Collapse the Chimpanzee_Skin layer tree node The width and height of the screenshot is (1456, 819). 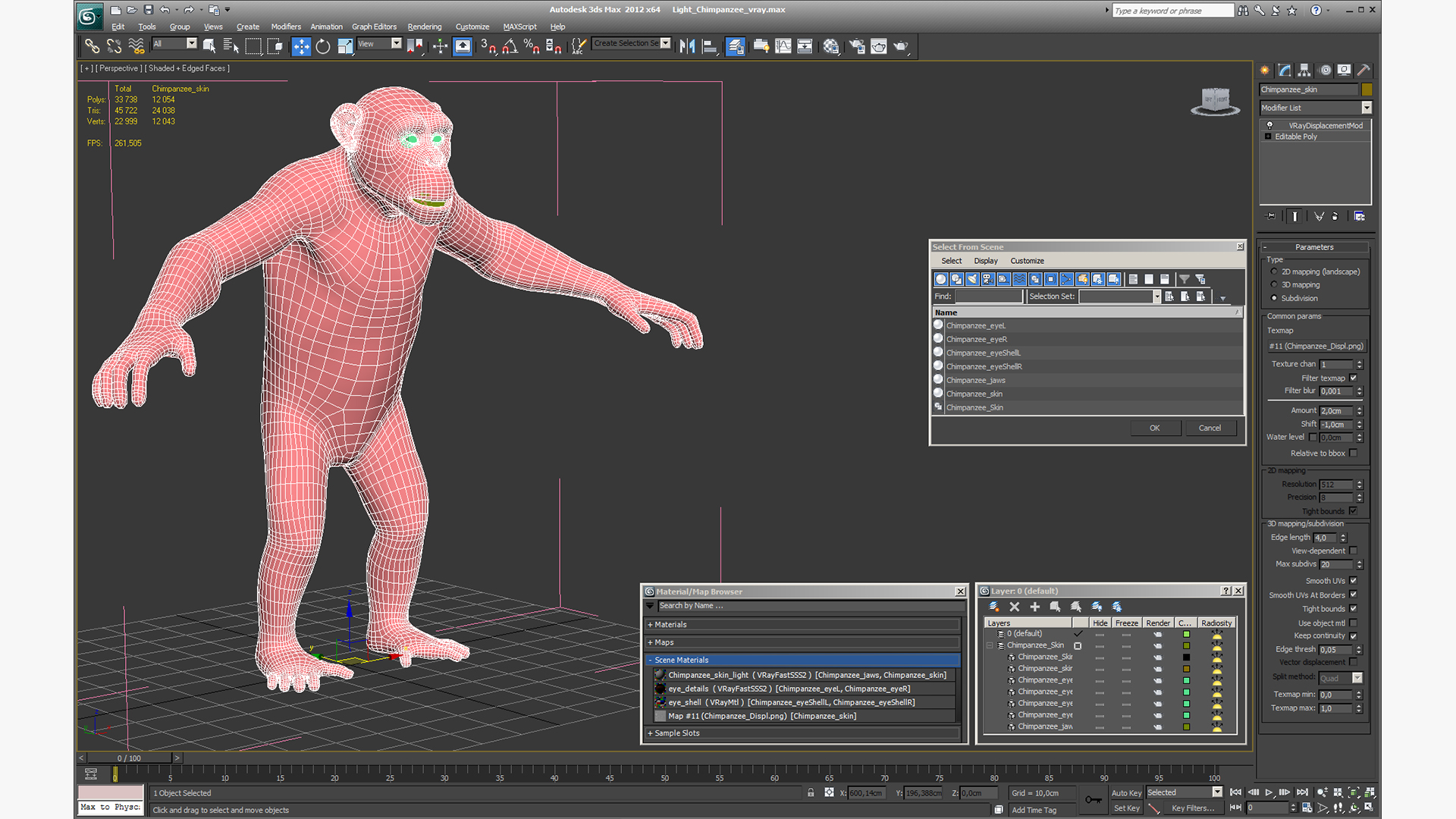pos(990,645)
